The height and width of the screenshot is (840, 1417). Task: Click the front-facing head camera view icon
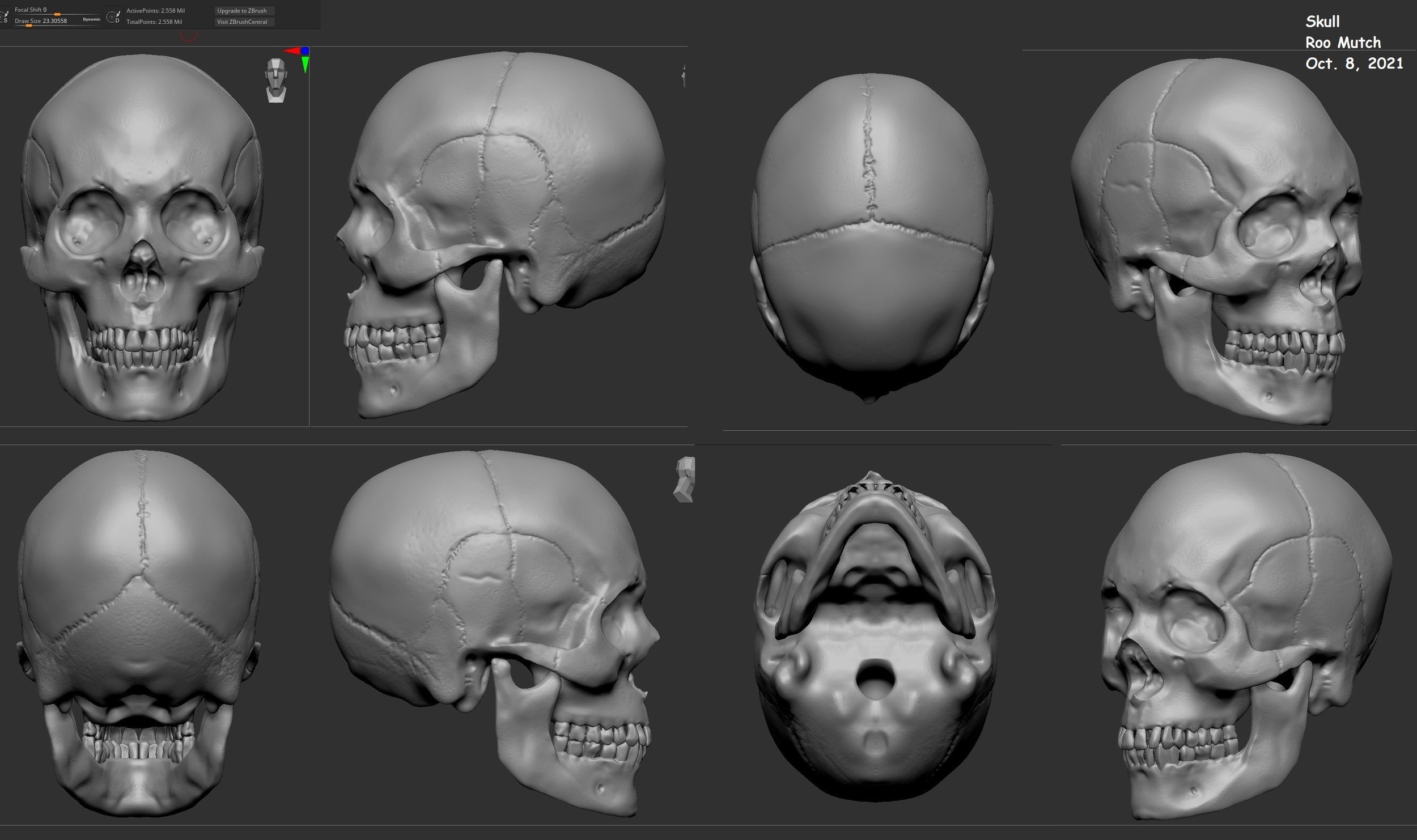tap(276, 80)
